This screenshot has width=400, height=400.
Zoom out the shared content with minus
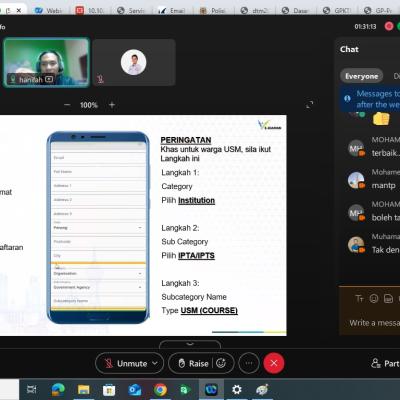coord(67,105)
